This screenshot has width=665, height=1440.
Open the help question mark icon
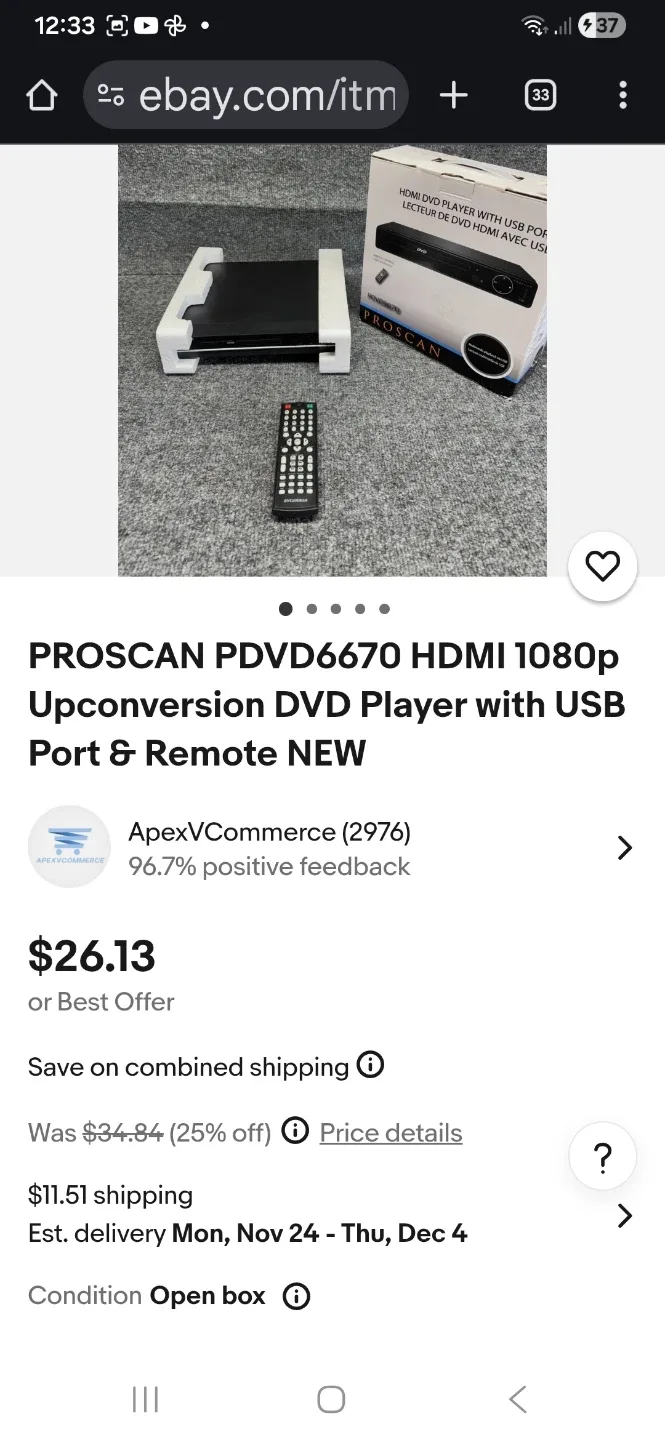click(602, 1156)
